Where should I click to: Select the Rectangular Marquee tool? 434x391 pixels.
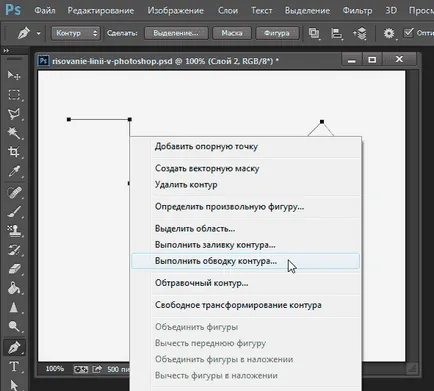[x=14, y=95]
